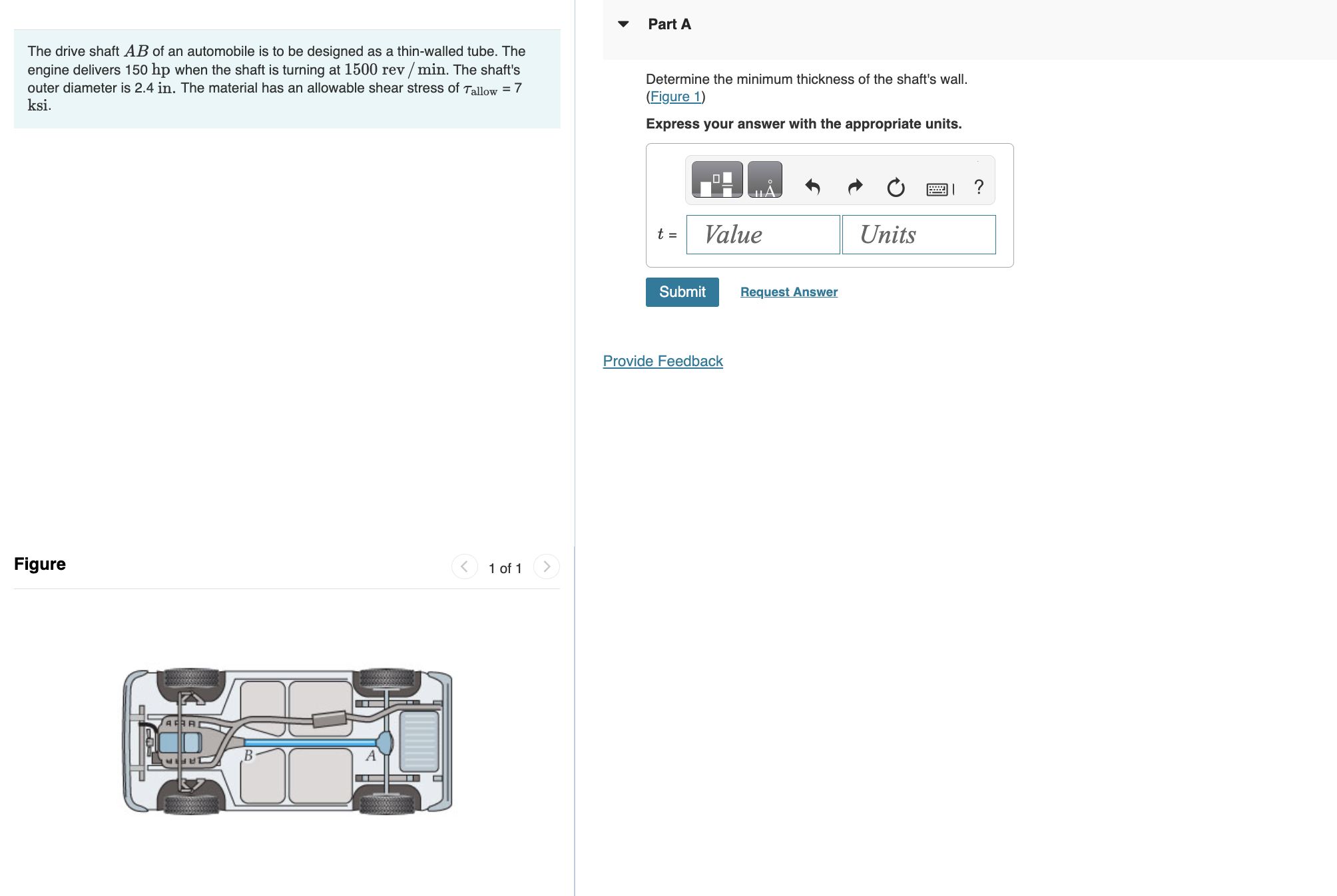Go to the previous figure
Screen dimensions: 1337x896
[464, 567]
